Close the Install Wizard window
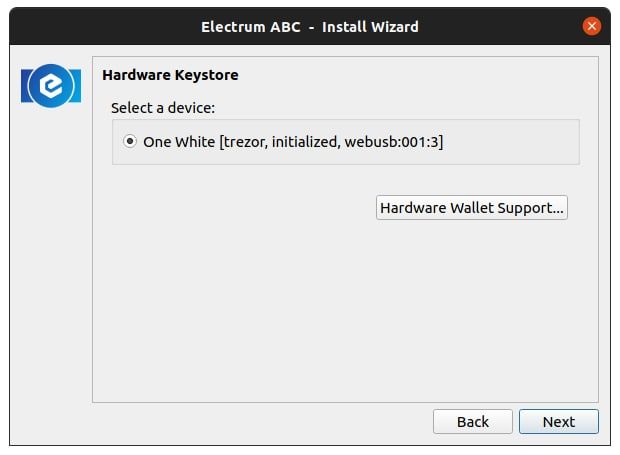The height and width of the screenshot is (455, 620). [x=592, y=25]
